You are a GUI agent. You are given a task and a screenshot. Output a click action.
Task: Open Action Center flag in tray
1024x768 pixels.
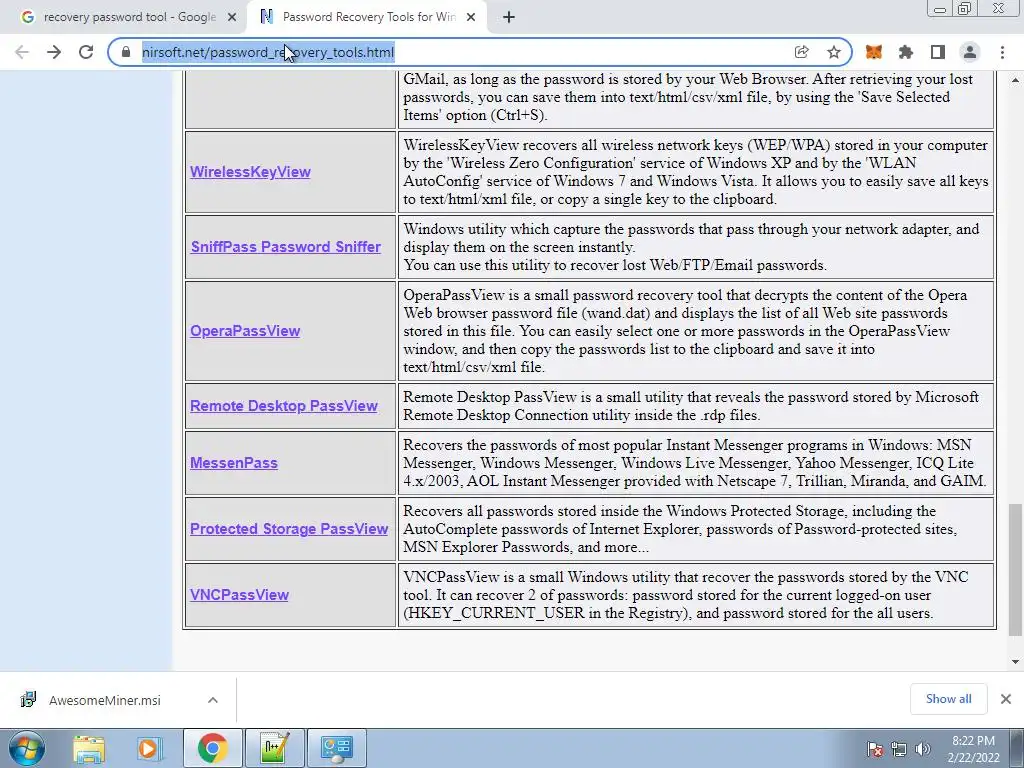[x=875, y=749]
